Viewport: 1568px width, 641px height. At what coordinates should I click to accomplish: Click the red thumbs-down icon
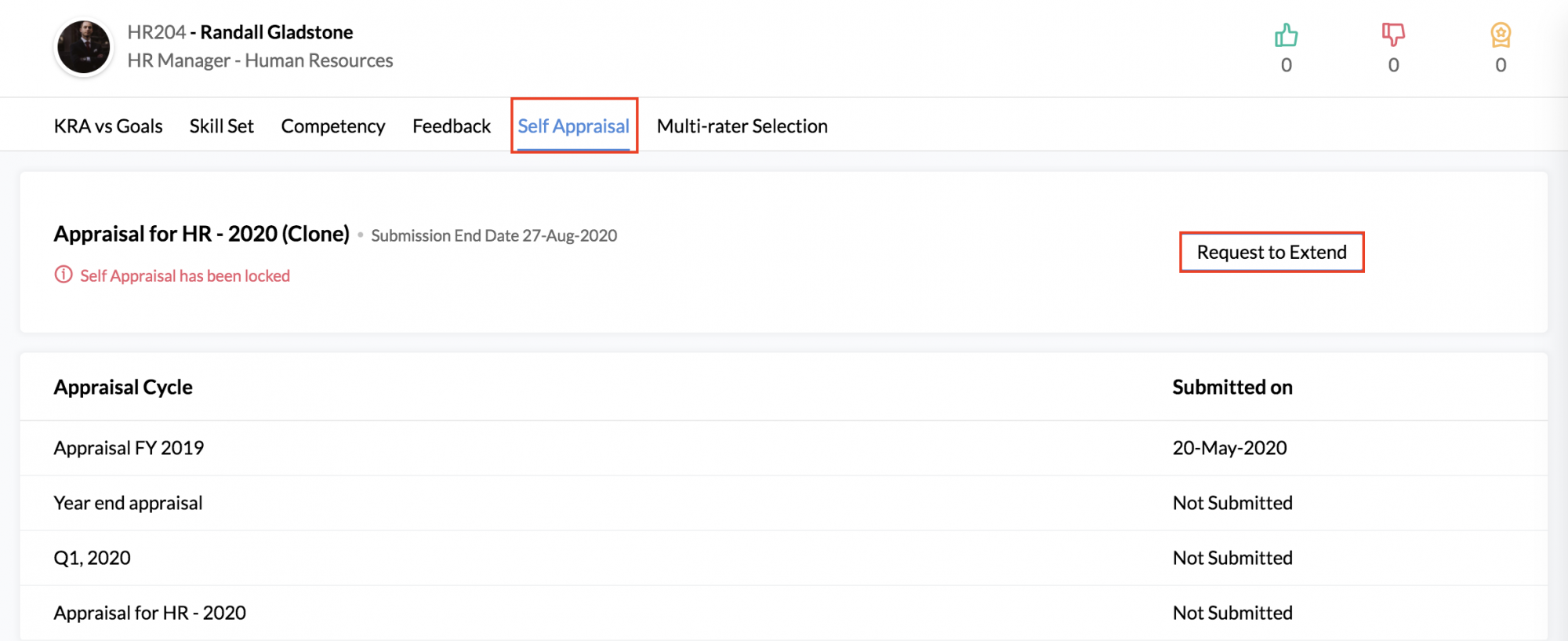[x=1393, y=35]
